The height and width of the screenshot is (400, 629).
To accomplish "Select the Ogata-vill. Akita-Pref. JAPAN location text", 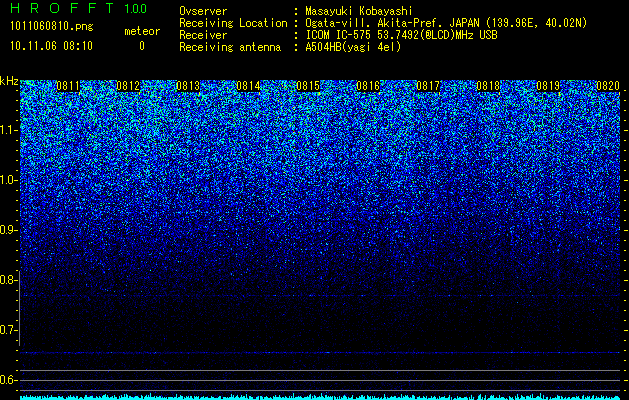I will coord(446,23).
